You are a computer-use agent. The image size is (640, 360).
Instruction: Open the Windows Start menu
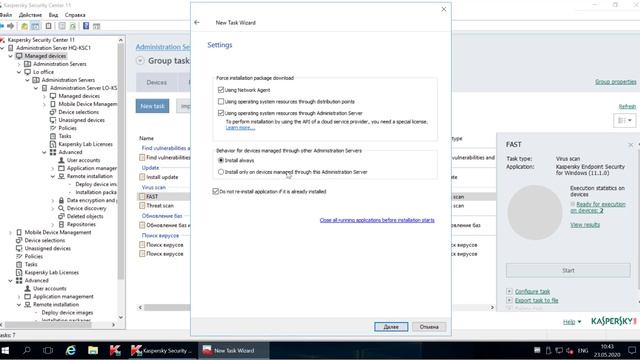(x=5, y=351)
